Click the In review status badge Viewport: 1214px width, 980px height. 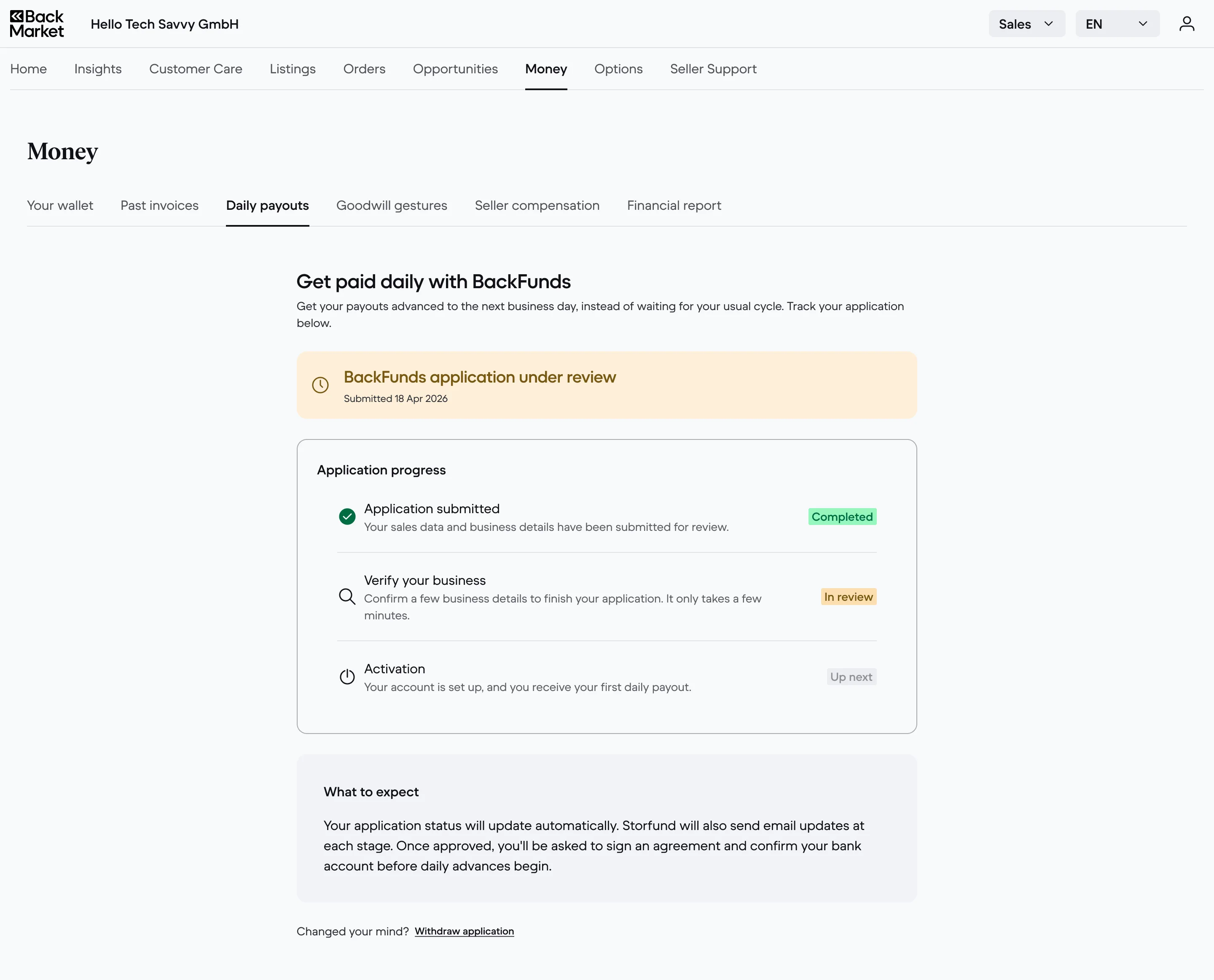(848, 597)
